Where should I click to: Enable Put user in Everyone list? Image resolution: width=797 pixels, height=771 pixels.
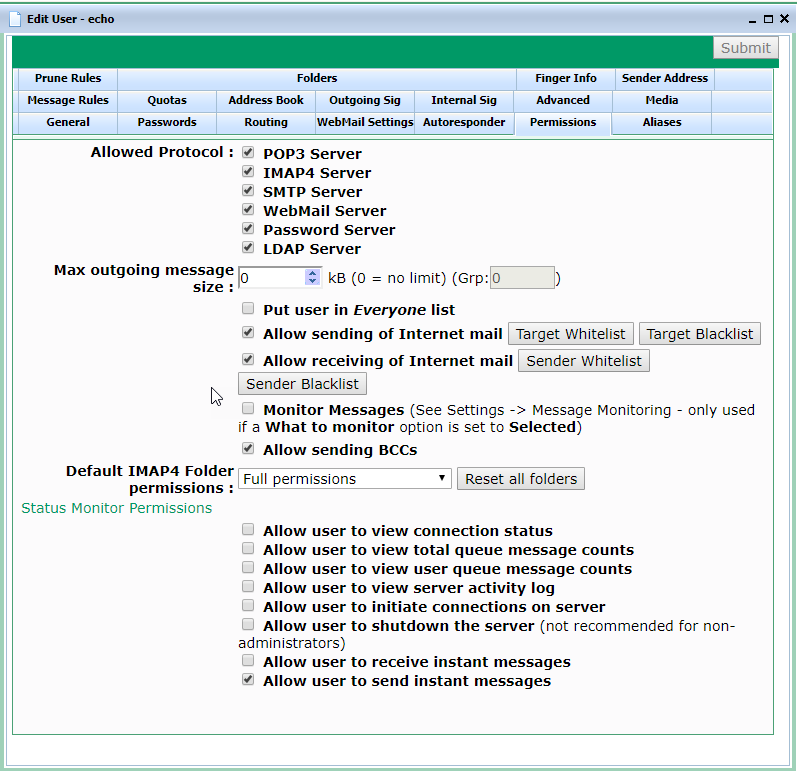click(x=248, y=308)
